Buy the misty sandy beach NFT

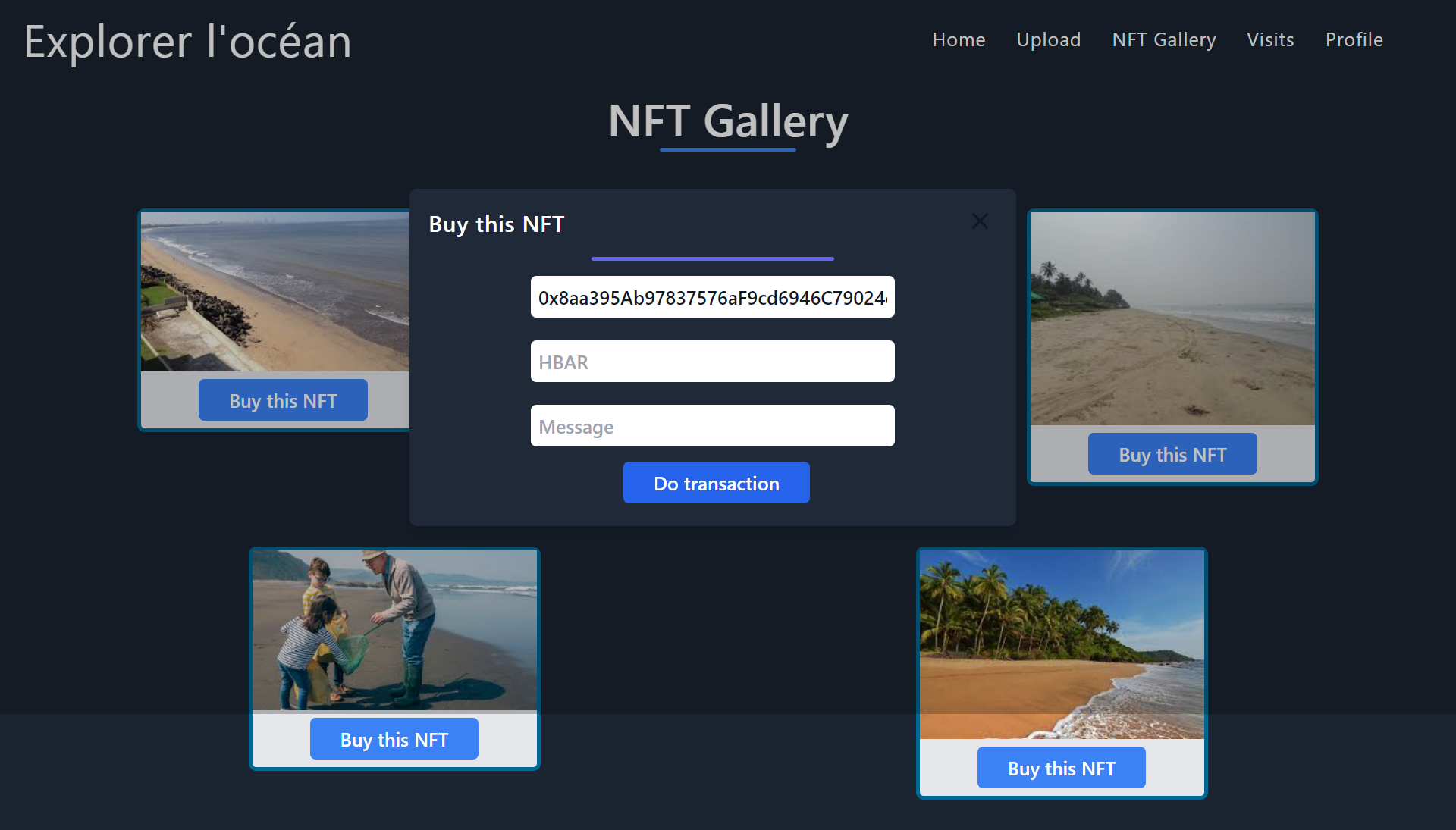pos(1172,454)
